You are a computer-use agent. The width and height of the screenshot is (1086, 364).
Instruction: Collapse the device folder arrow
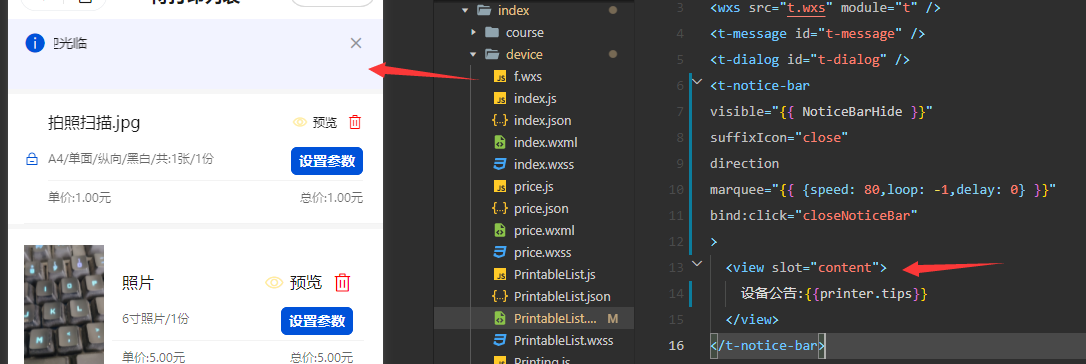point(473,55)
